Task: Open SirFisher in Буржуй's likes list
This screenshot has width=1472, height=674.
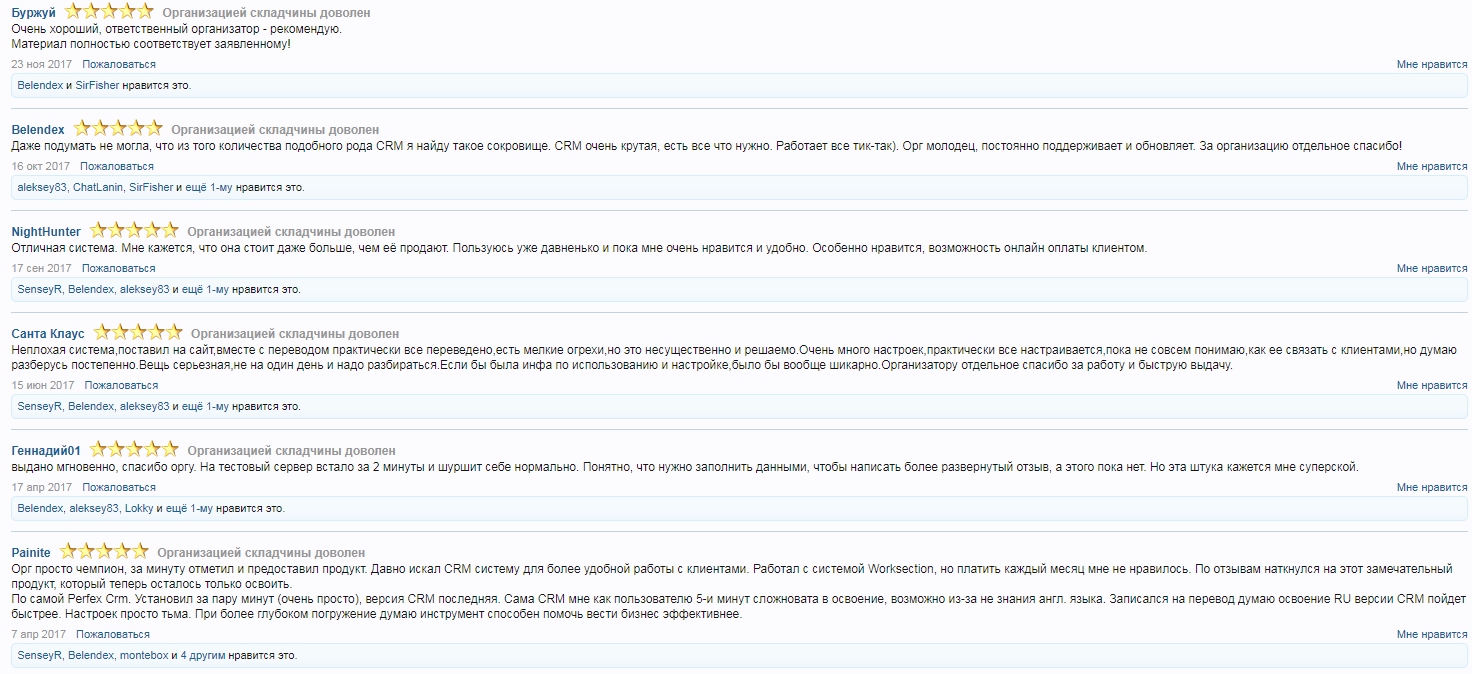Action: 97,85
